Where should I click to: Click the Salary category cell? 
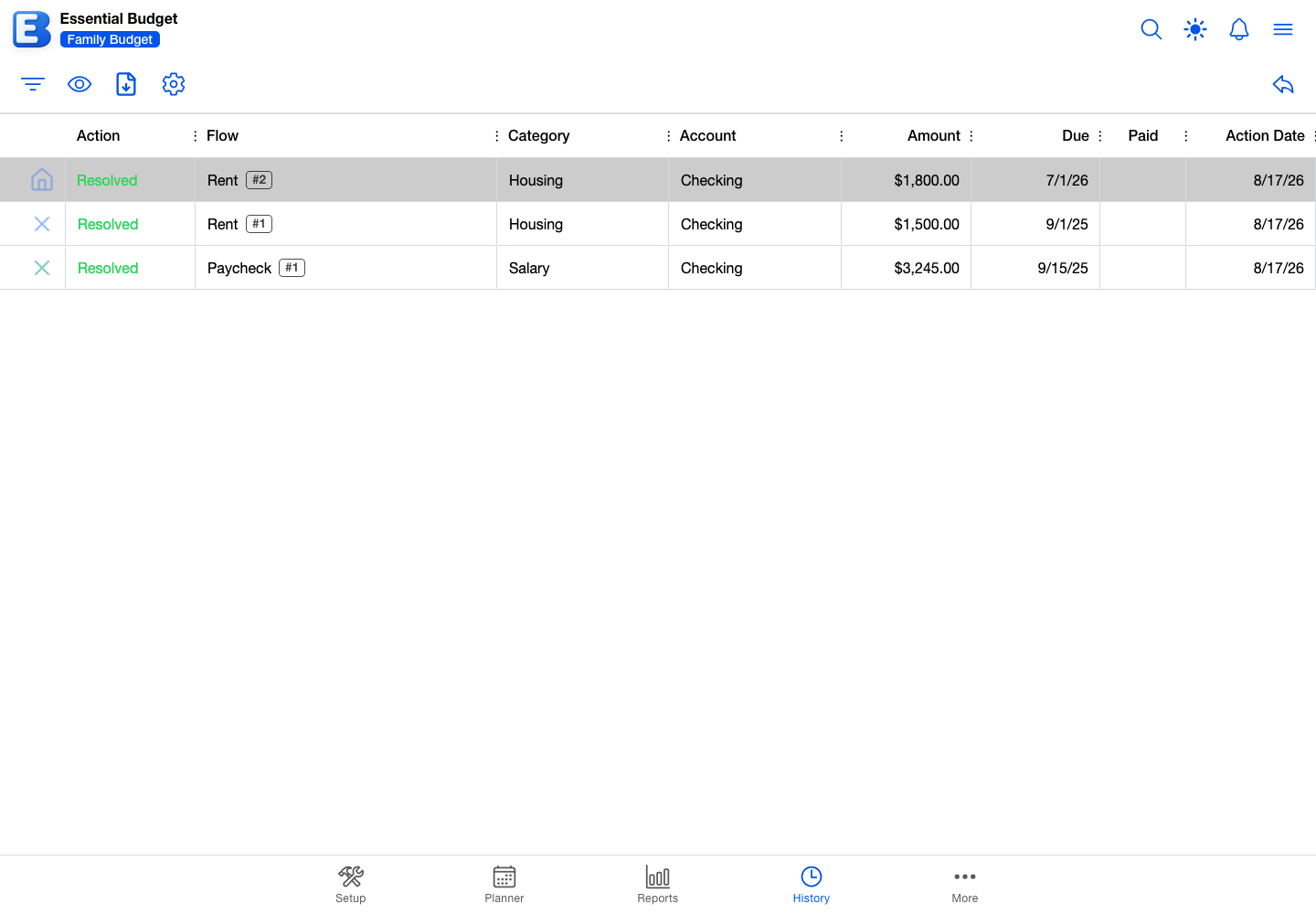click(582, 268)
